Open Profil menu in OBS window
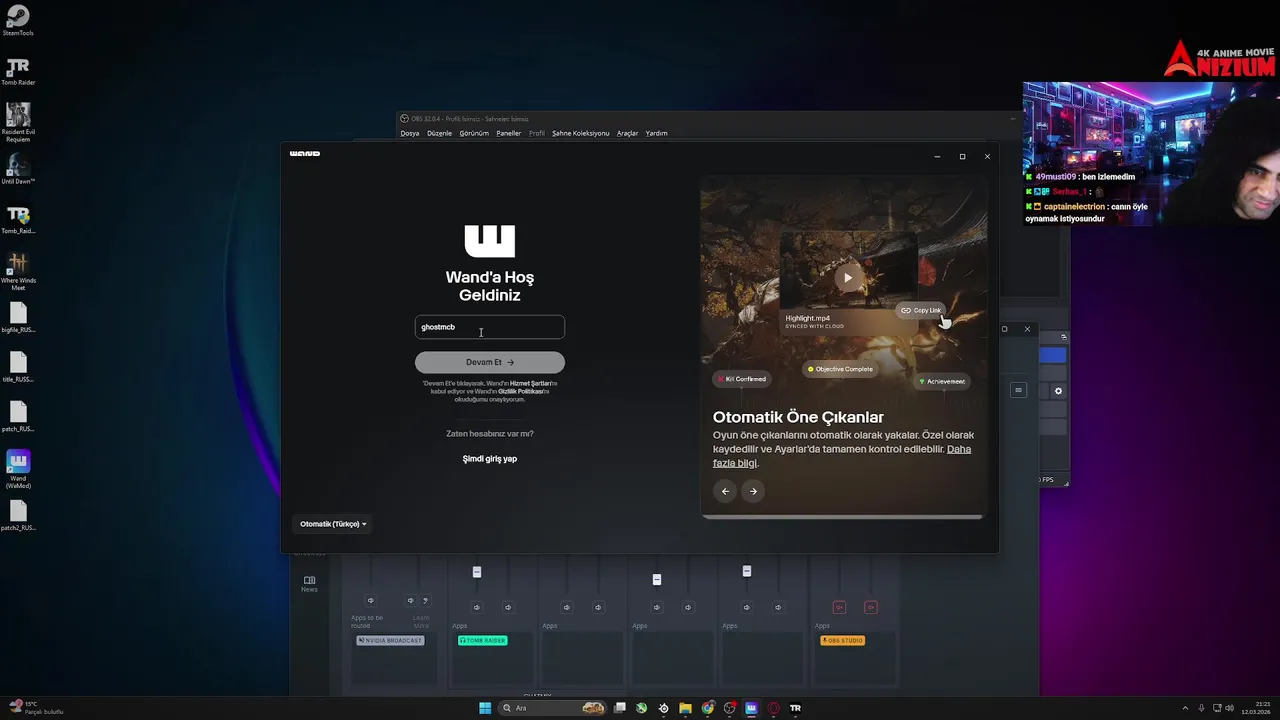Viewport: 1280px width, 720px height. (537, 133)
